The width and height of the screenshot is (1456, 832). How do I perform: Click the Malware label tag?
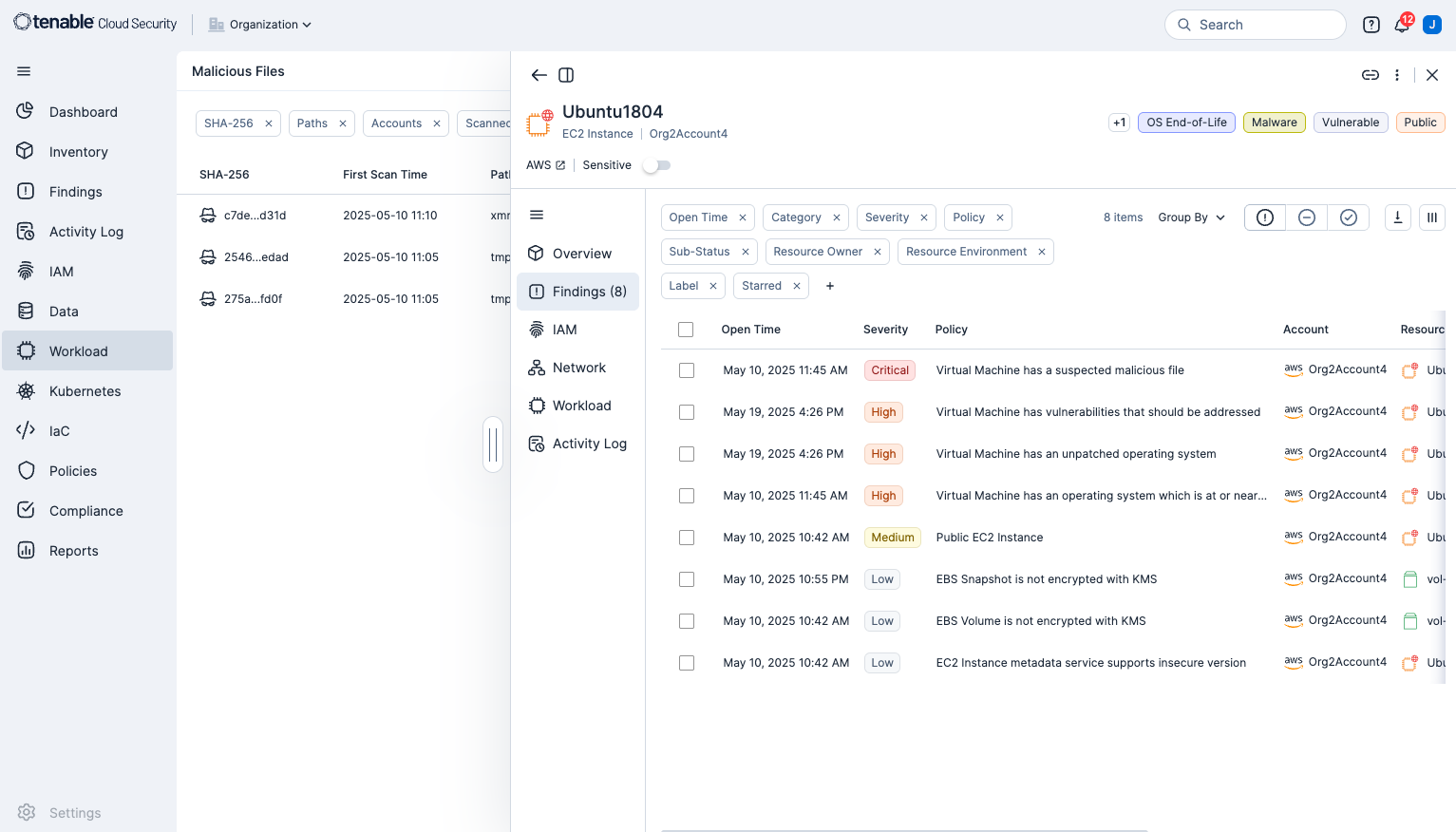1274,123
